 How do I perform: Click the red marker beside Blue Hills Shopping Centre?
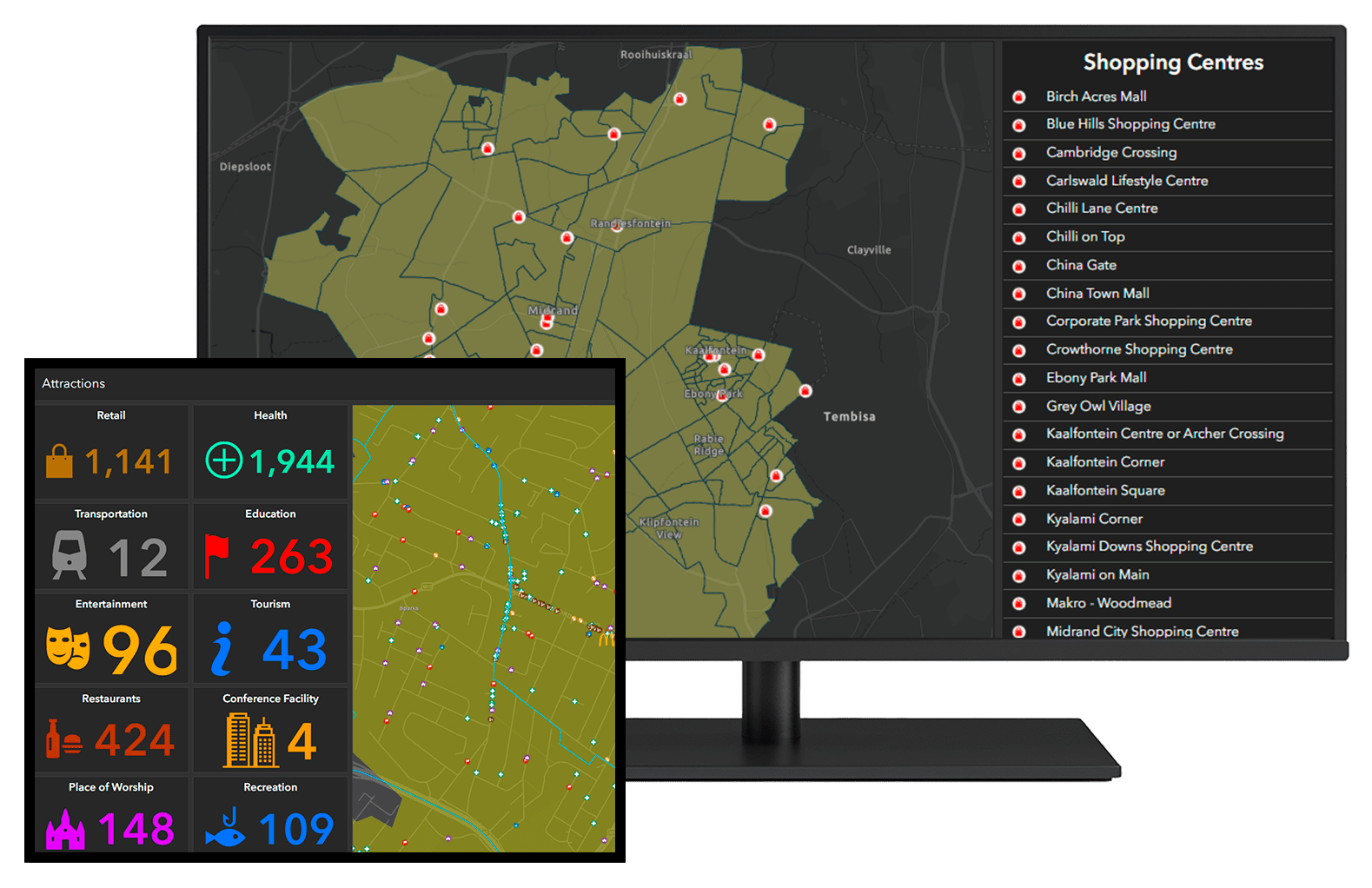click(1019, 125)
